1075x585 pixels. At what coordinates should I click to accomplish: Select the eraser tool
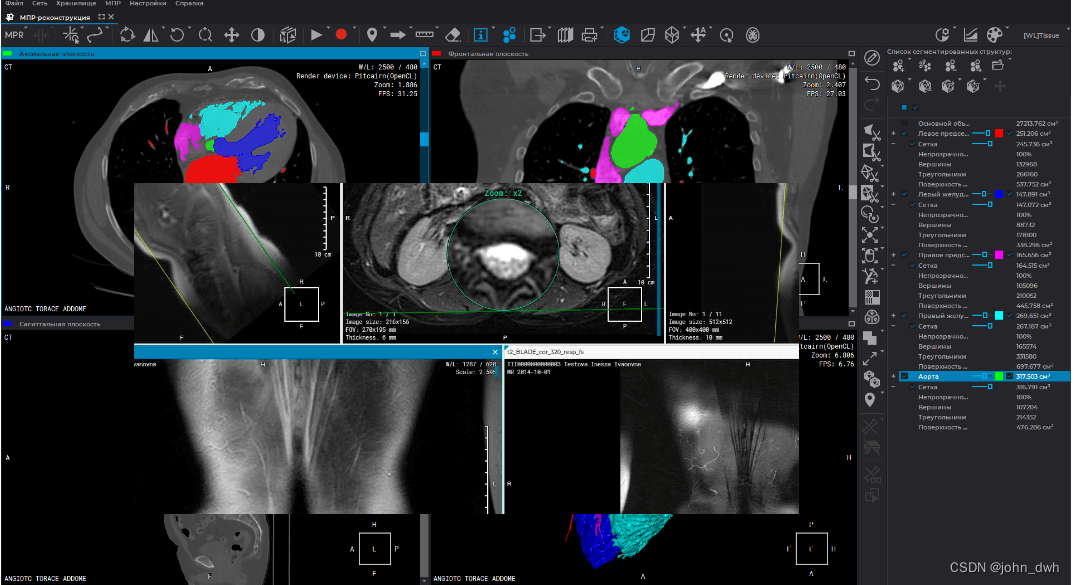[x=452, y=34]
